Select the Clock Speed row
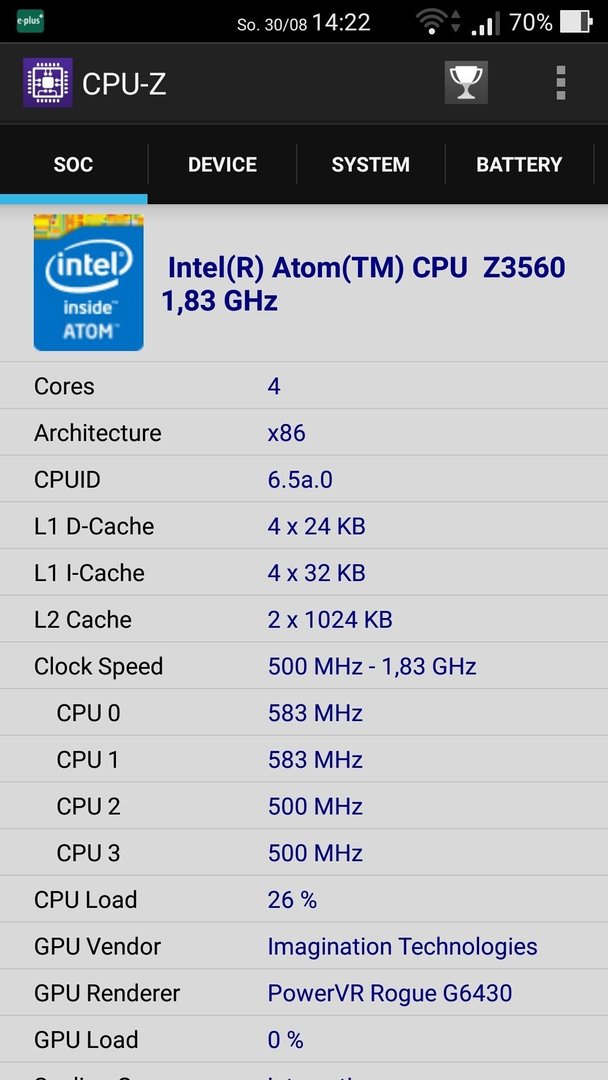The image size is (608, 1080). (304, 666)
